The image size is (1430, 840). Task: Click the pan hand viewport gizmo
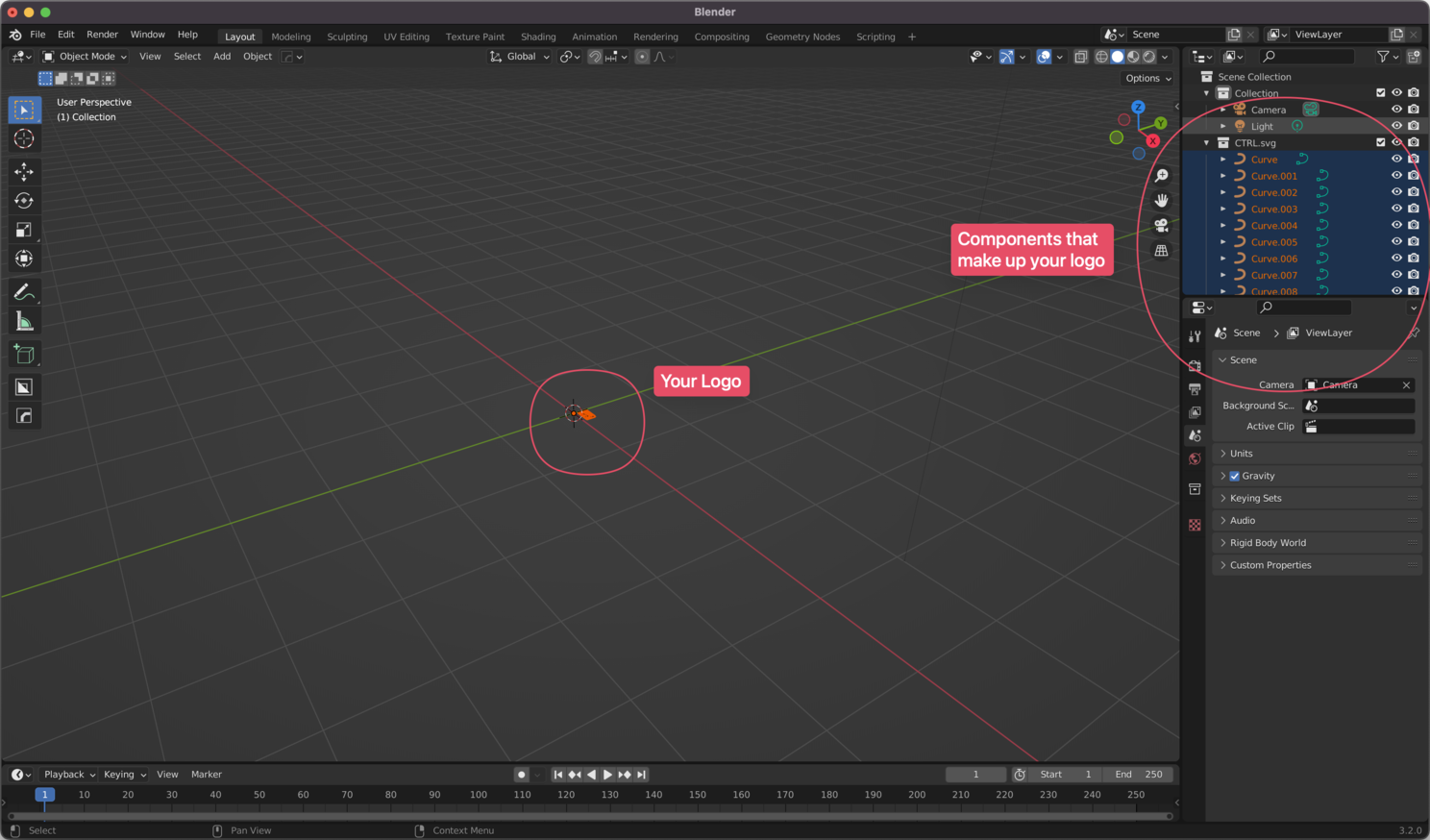[1161, 200]
